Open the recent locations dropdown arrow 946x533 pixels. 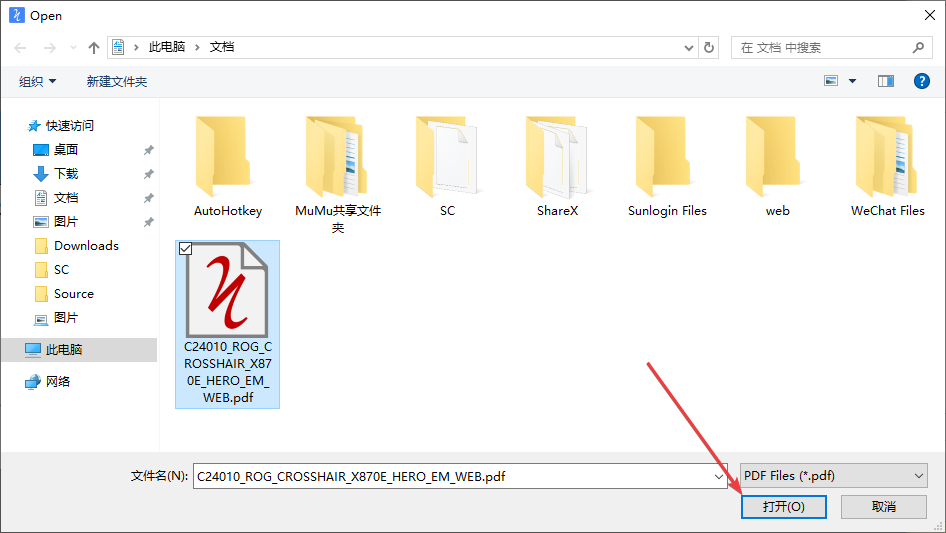tap(73, 47)
